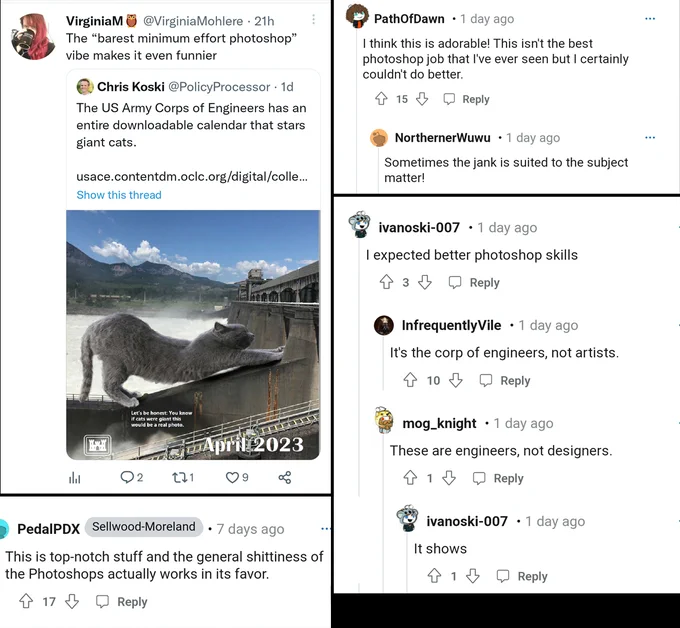Click the Sellwood-Moreland flair tag
The image size is (680, 628).
144,527
